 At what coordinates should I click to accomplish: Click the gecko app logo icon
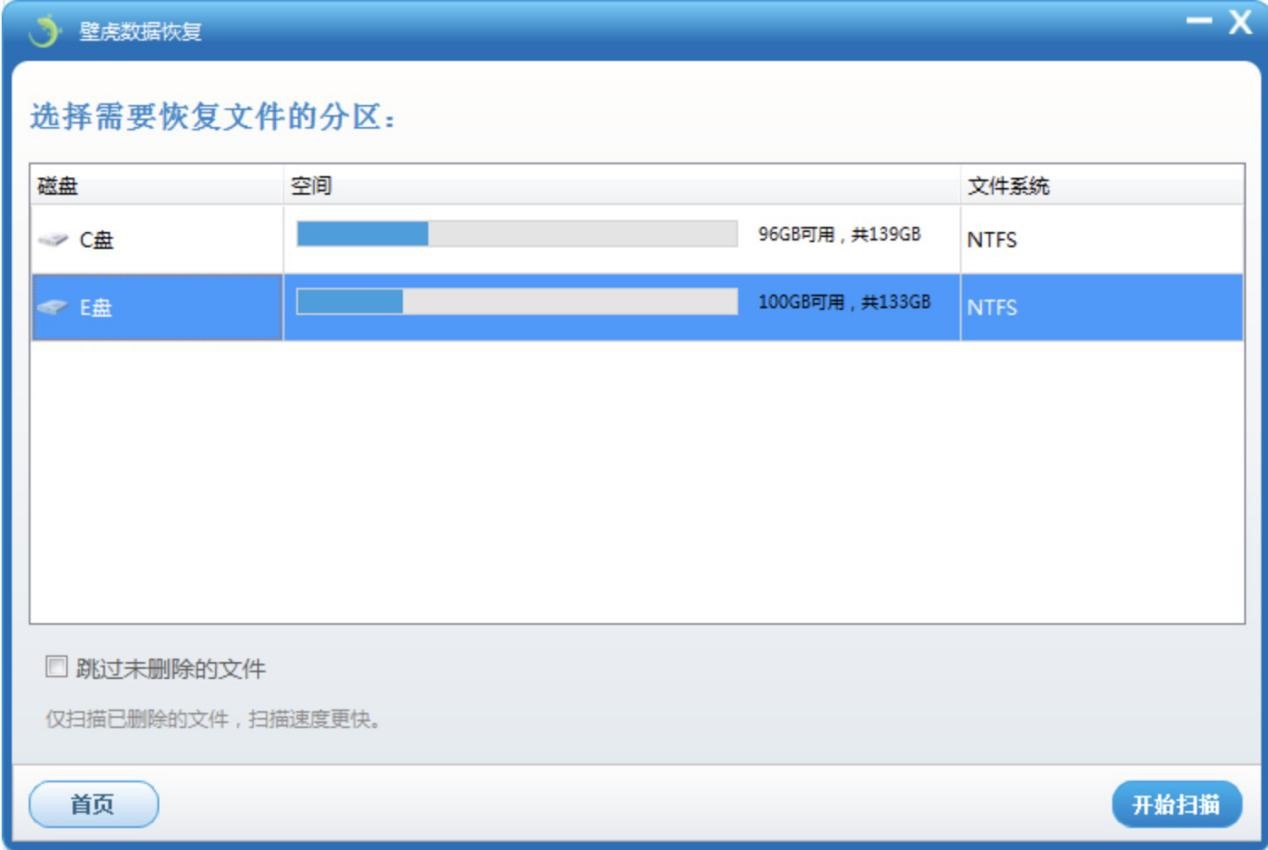[x=45, y=32]
